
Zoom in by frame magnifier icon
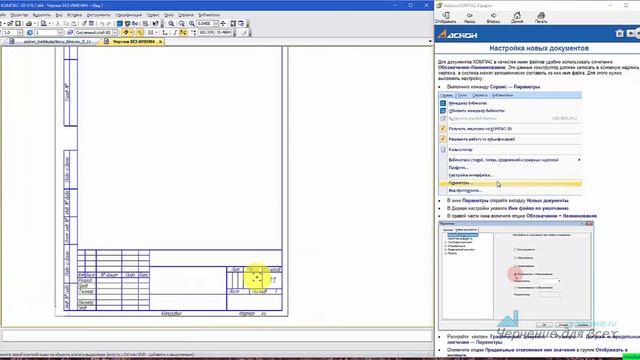pyautogui.click(x=171, y=24)
